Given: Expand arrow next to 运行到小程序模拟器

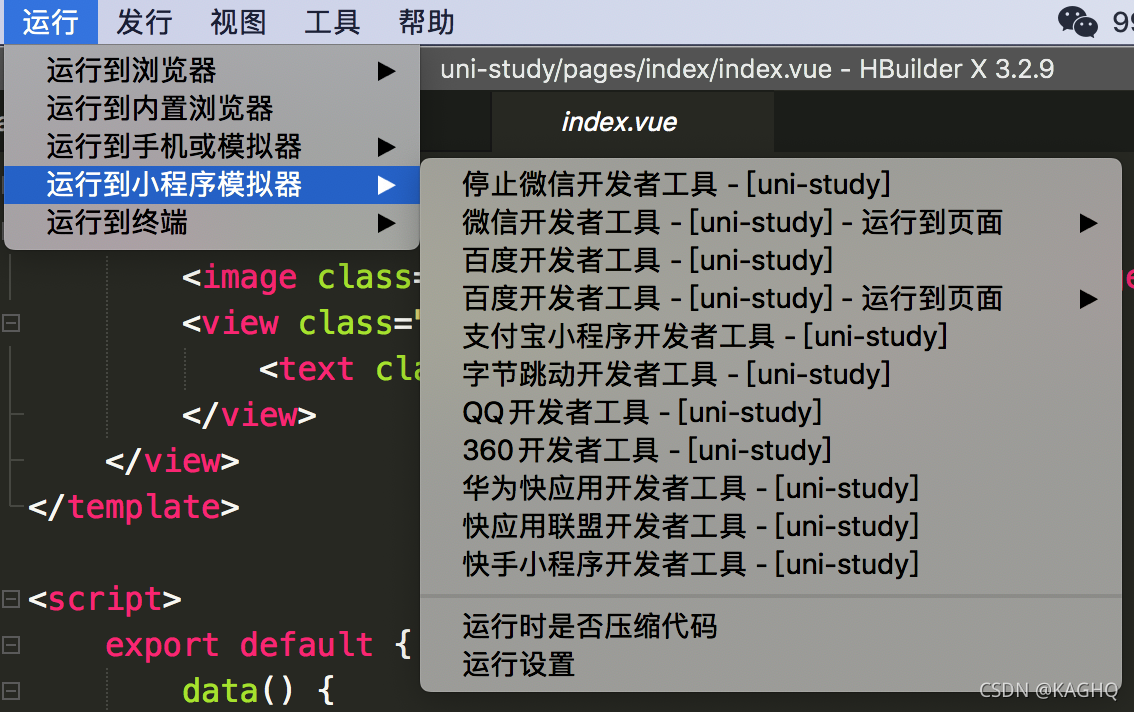Looking at the screenshot, I should 386,185.
